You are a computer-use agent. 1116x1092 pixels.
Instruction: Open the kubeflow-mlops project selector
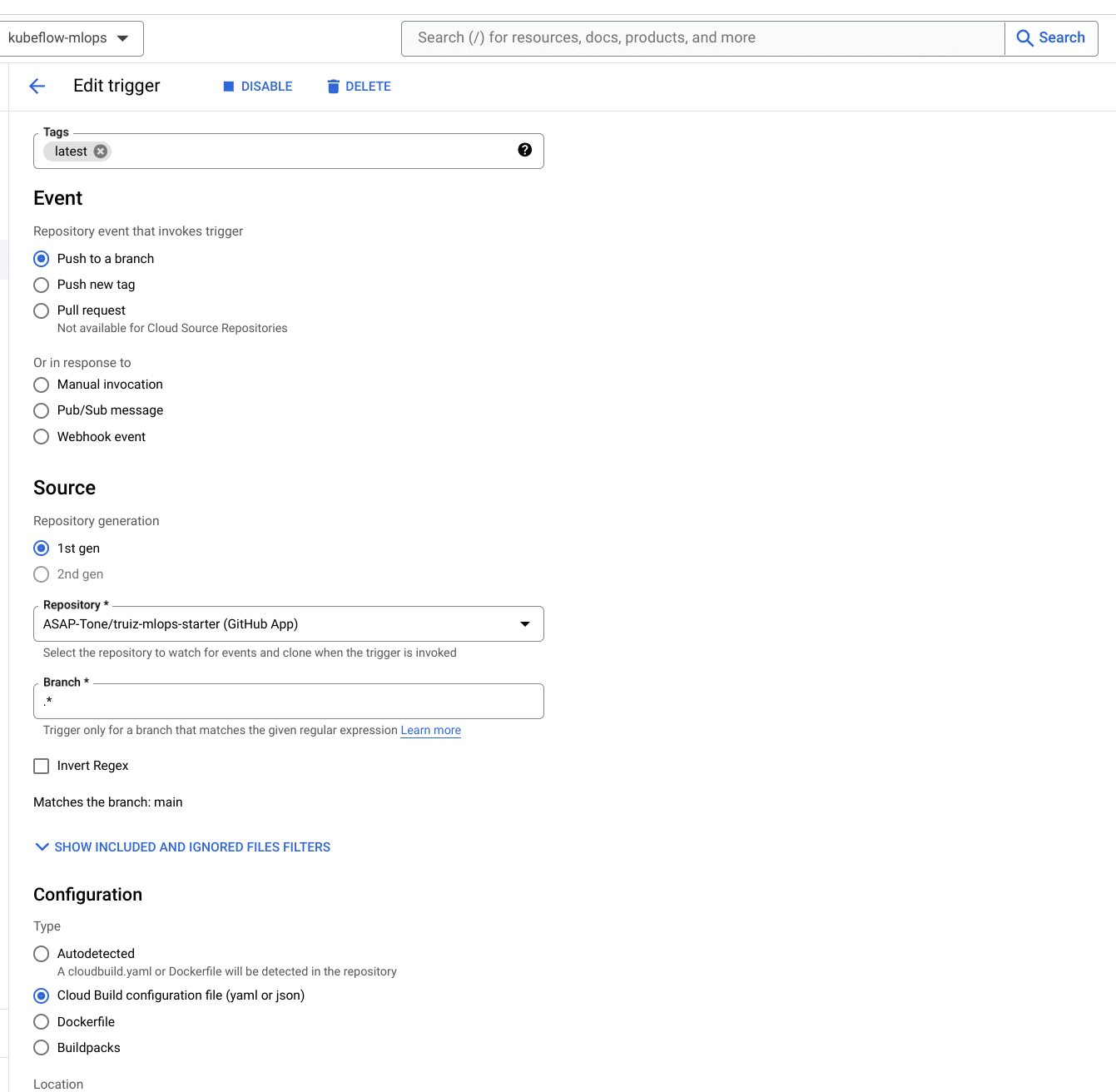69,38
